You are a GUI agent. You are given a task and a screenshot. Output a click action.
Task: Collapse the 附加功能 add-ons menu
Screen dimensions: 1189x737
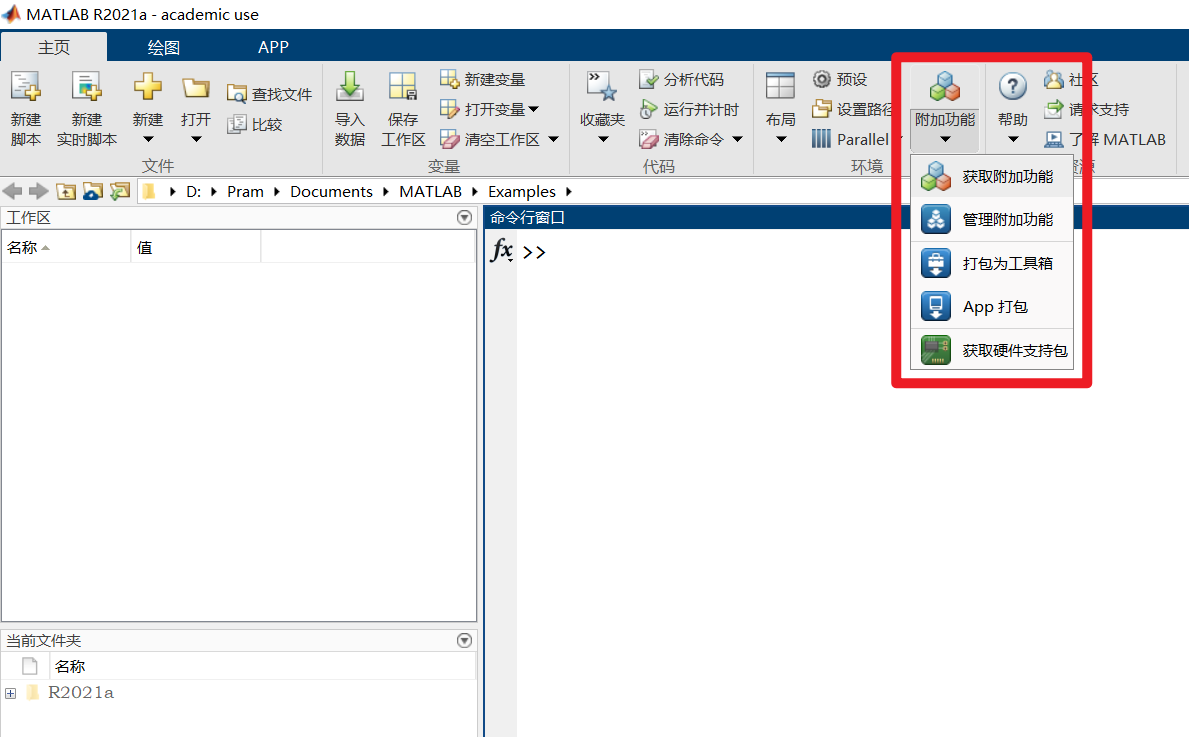(x=945, y=108)
